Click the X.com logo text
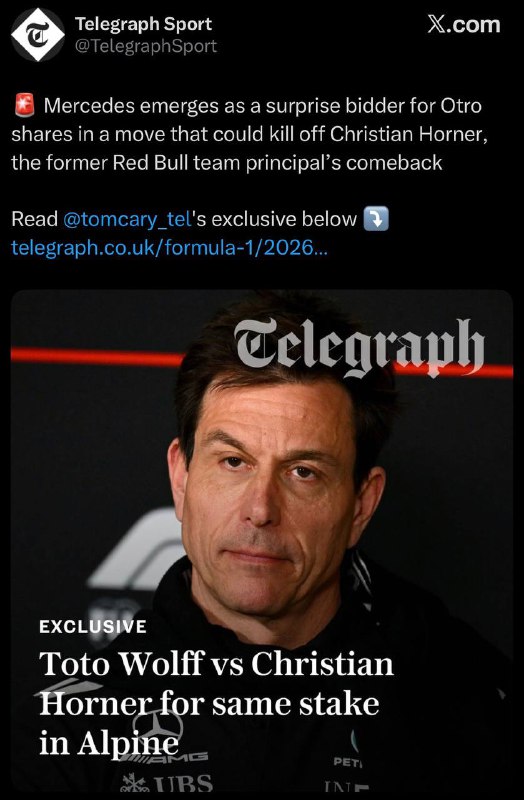The image size is (524, 800). pyautogui.click(x=463, y=24)
